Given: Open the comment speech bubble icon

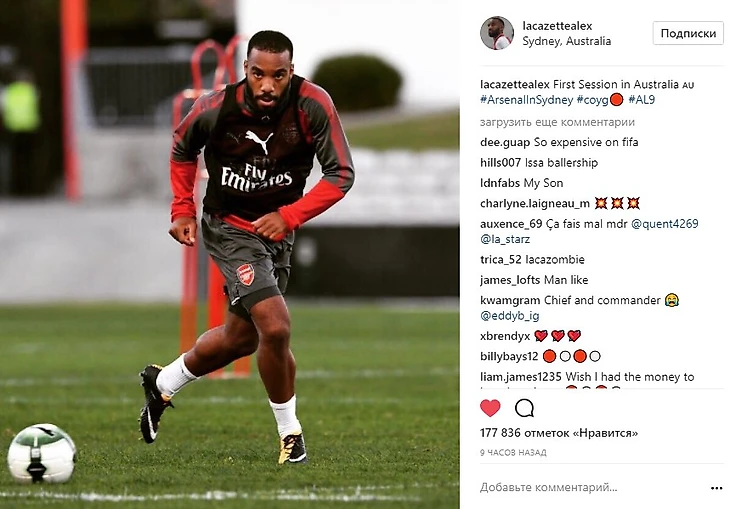Looking at the screenshot, I should pyautogui.click(x=524, y=408).
